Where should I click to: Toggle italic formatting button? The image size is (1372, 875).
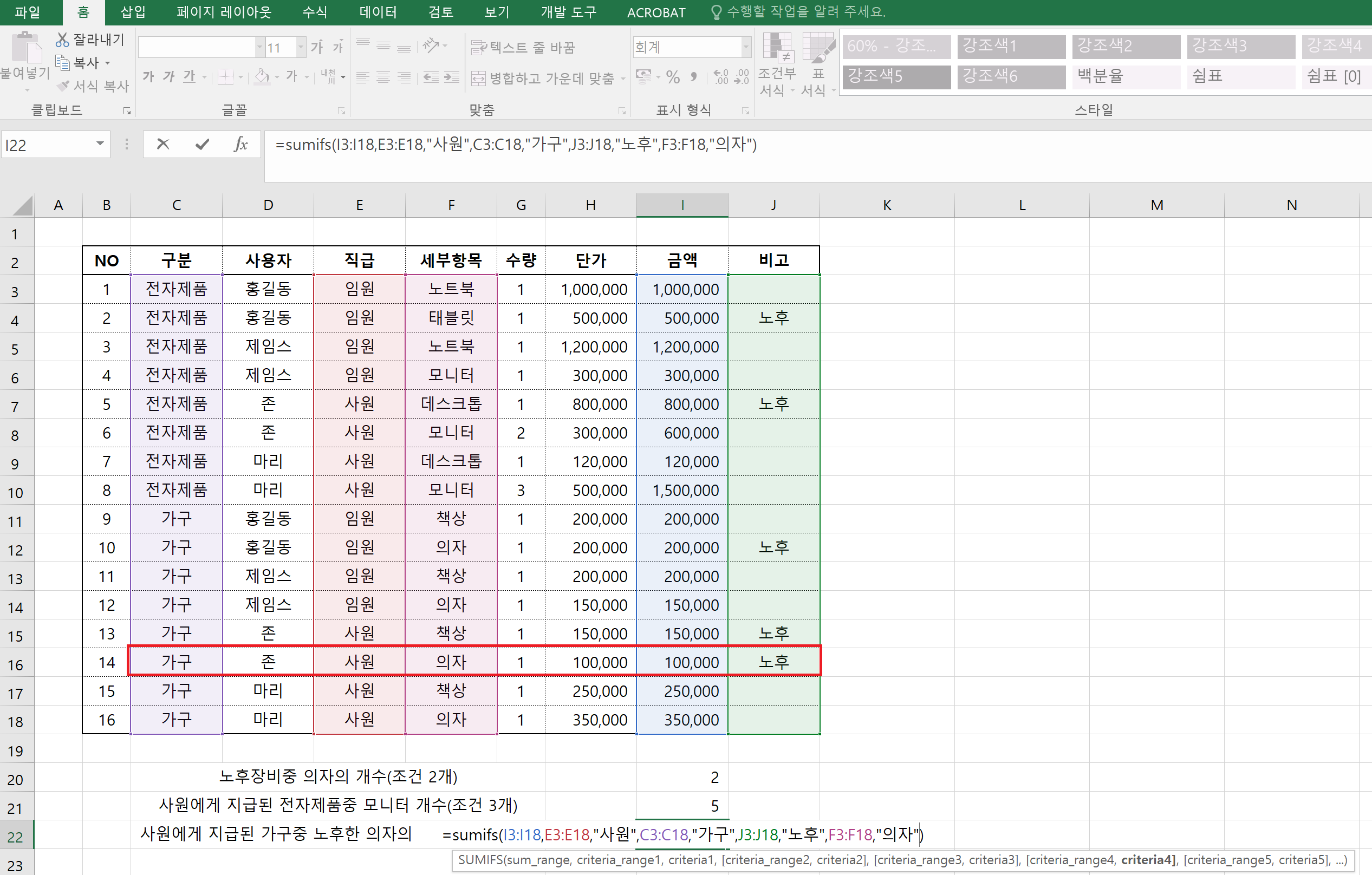point(168,76)
